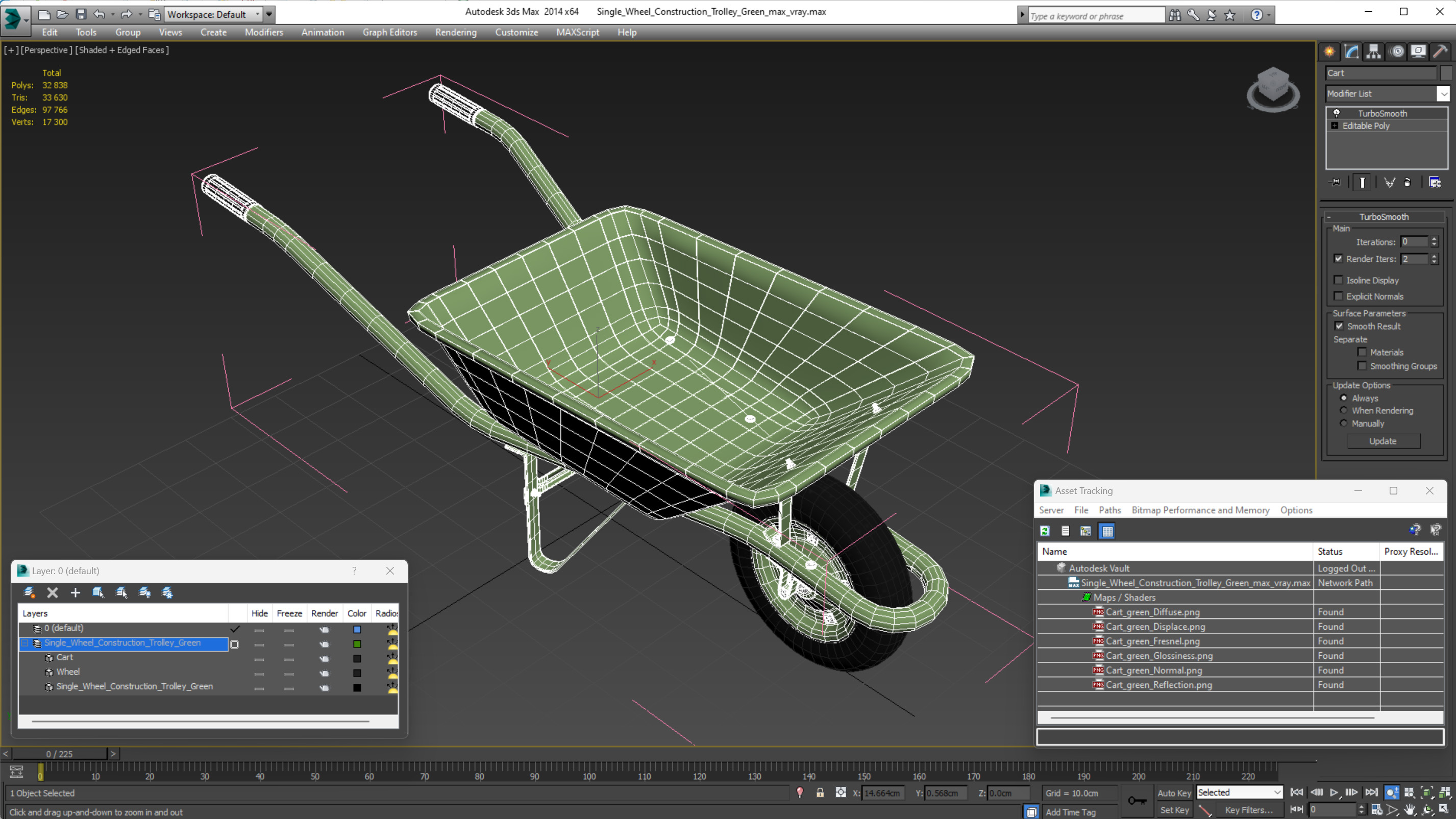The height and width of the screenshot is (819, 1456).
Task: Click green color swatch of trolley layer
Action: click(357, 644)
